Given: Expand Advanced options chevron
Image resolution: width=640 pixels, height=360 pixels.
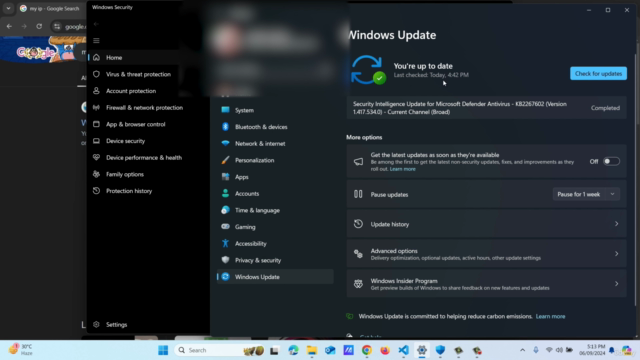Looking at the screenshot, I should (x=616, y=254).
